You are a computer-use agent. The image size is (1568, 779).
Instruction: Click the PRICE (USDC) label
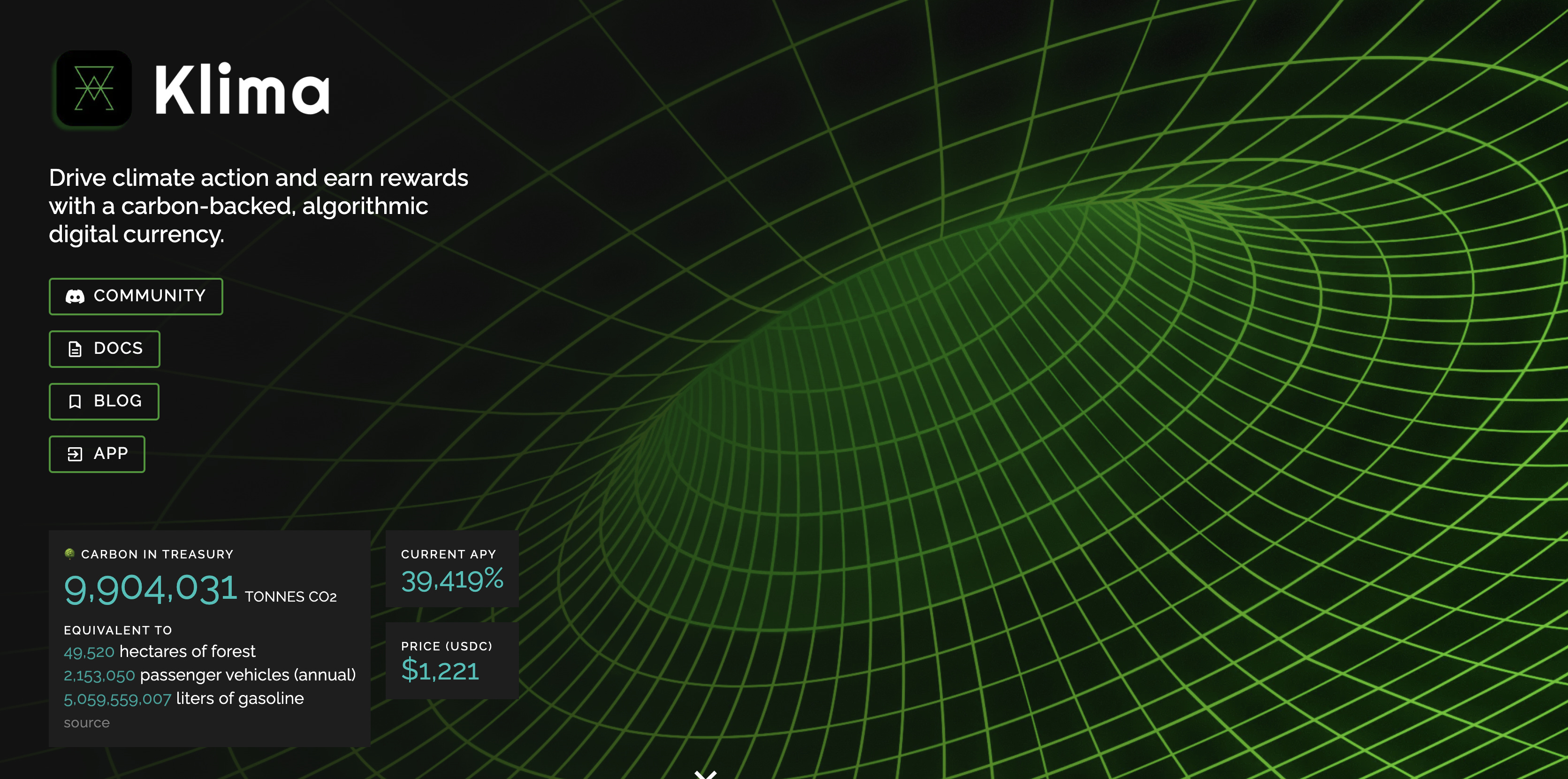pyautogui.click(x=446, y=646)
